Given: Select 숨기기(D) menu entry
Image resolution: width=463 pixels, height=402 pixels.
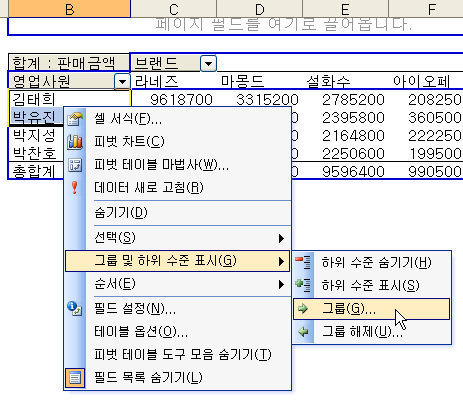Looking at the screenshot, I should (x=178, y=213).
